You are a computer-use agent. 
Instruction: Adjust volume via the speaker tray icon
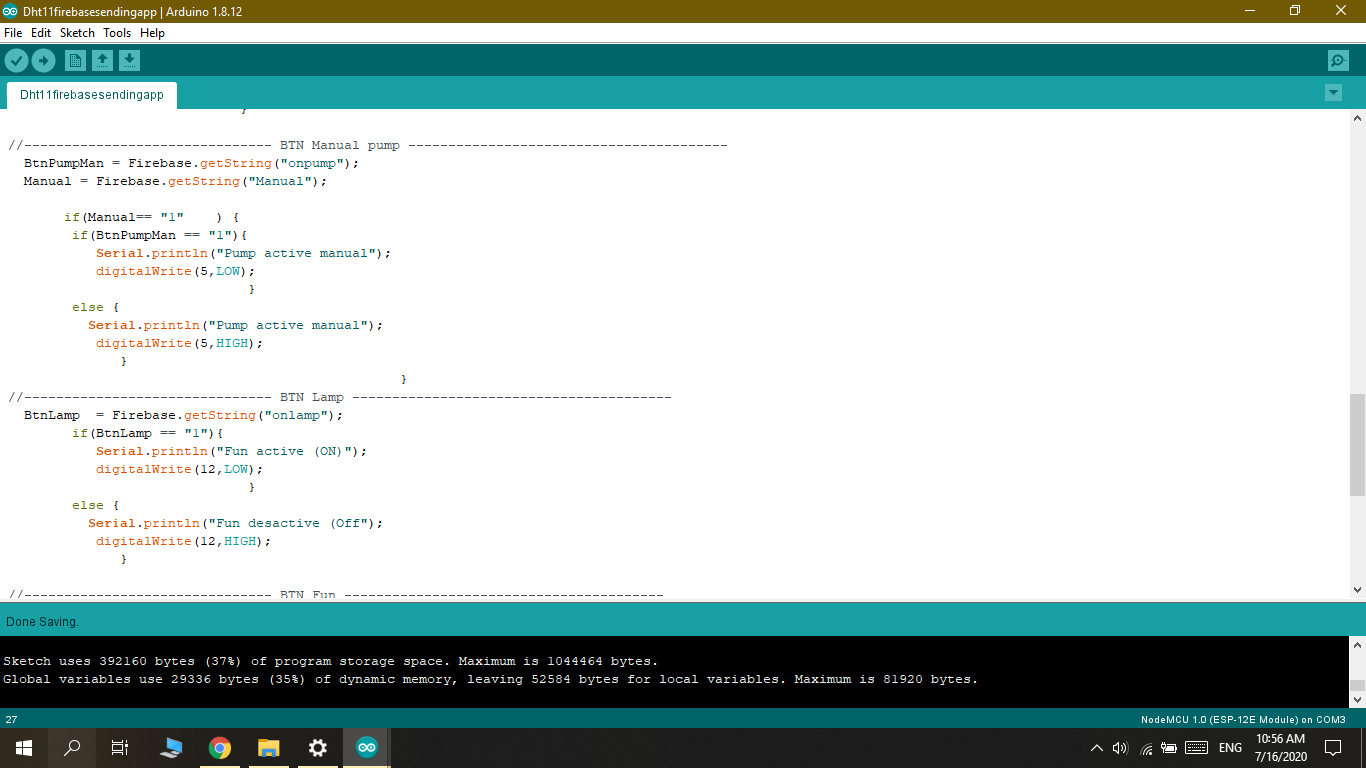pyautogui.click(x=1119, y=747)
